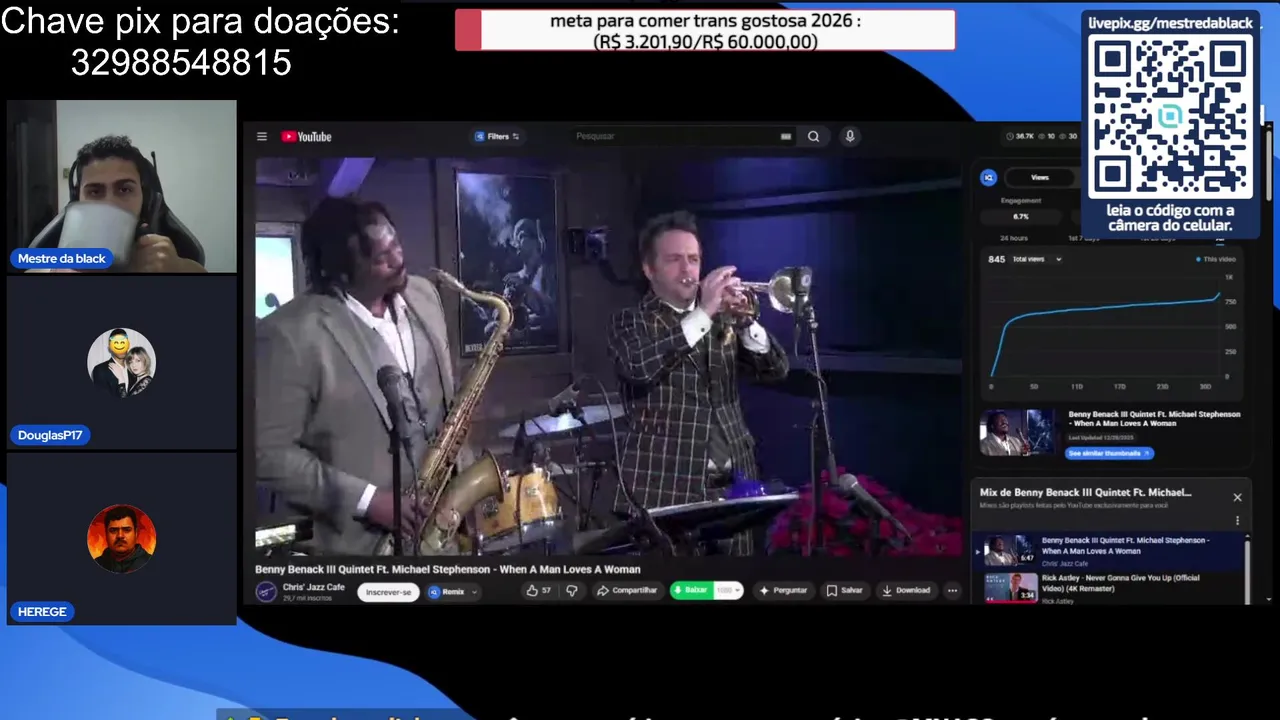Click the Mestre da black webcam tile
1280x720 pixels.
click(x=122, y=186)
